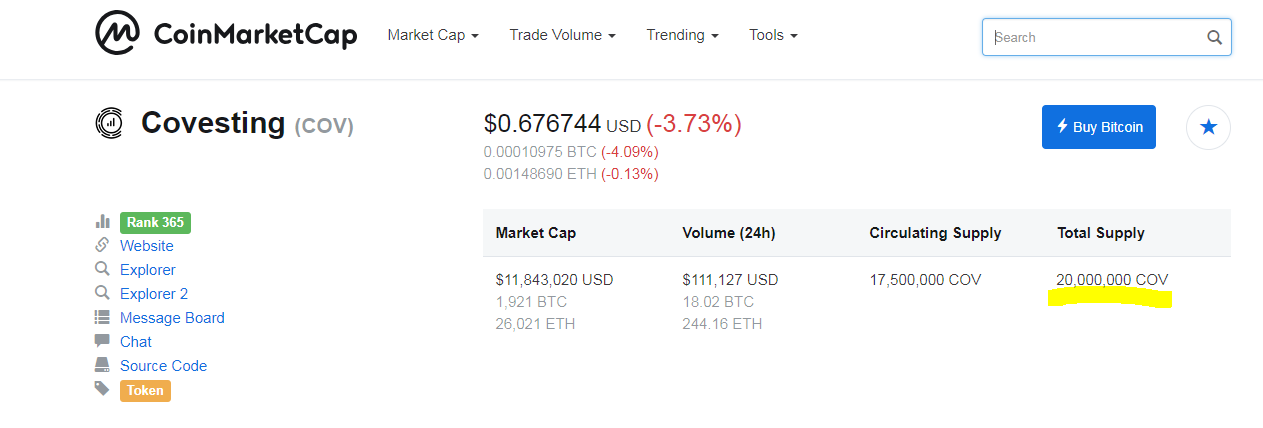Click the chat bubble icon
1263x428 pixels.
[x=102, y=341]
